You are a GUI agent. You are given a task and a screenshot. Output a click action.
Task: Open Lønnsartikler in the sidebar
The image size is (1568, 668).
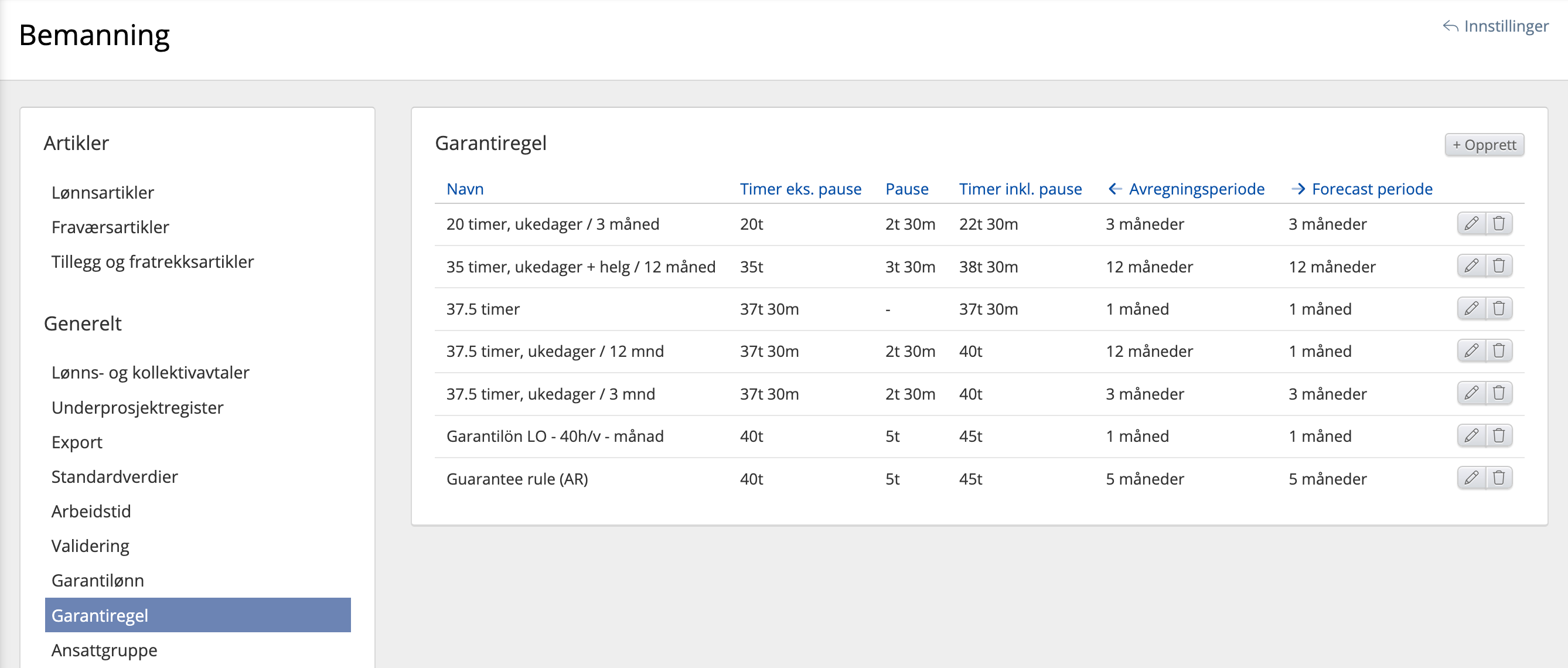pos(103,192)
